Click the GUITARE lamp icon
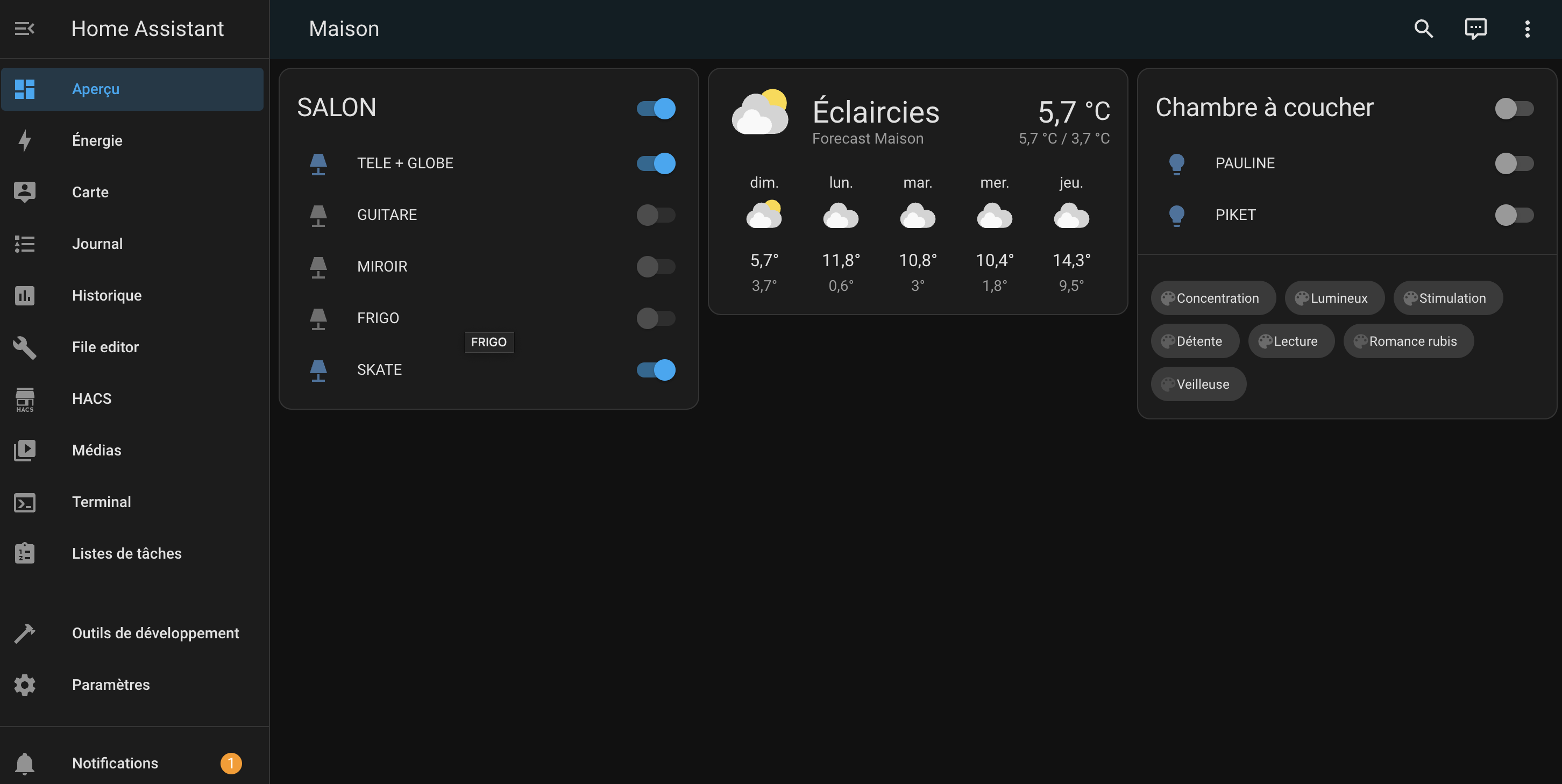This screenshot has height=784, width=1562. click(x=318, y=215)
